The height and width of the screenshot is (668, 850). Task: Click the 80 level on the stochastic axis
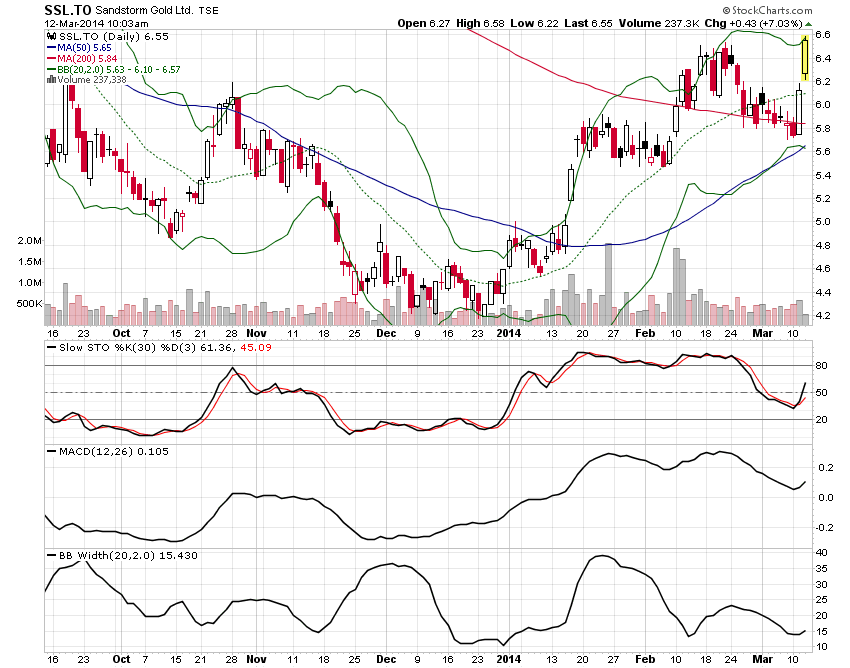pyautogui.click(x=821, y=366)
